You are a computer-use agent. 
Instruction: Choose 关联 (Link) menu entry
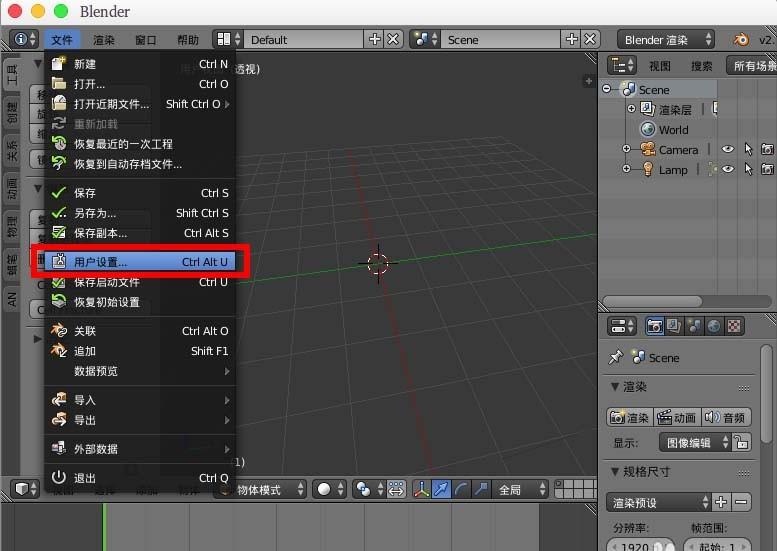[x=140, y=331]
